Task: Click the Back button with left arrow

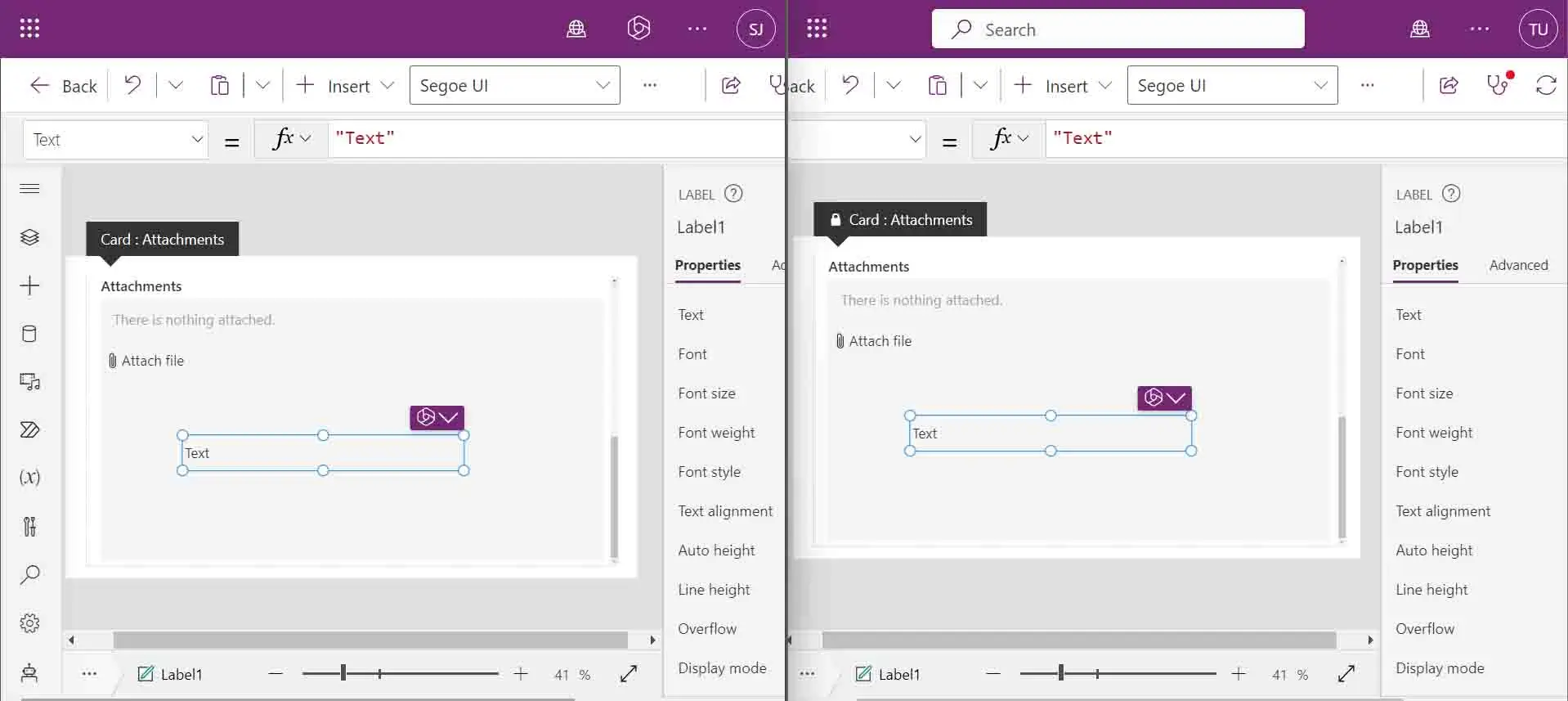Action: coord(64,86)
